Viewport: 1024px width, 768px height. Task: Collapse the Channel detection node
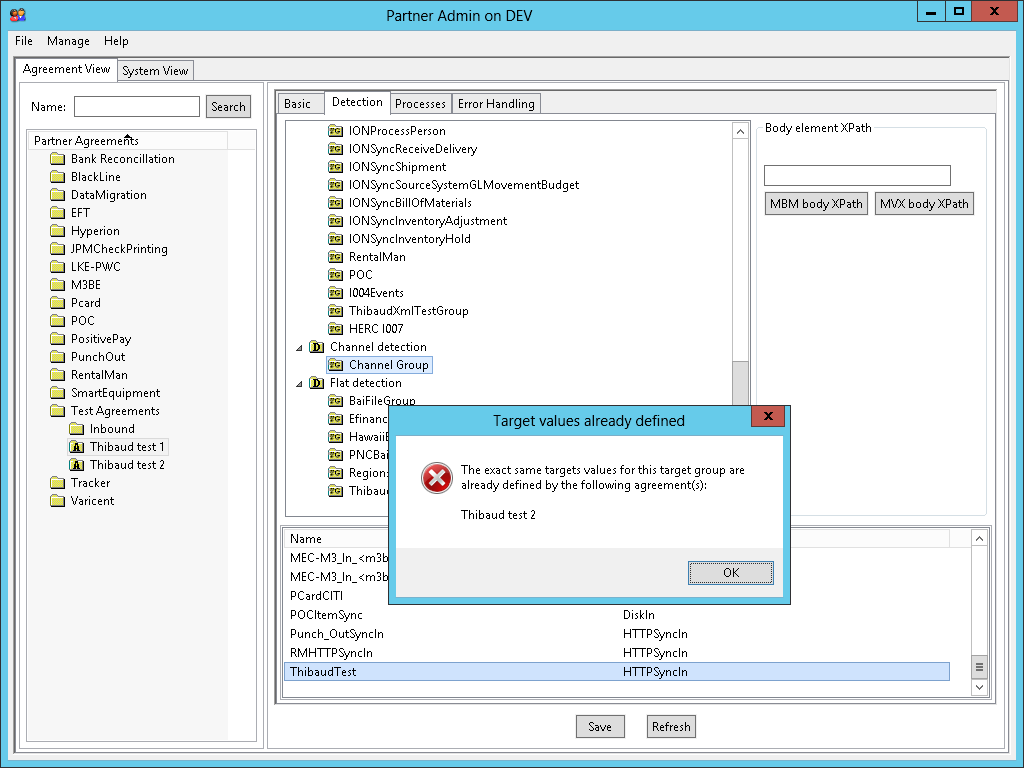pyautogui.click(x=299, y=348)
